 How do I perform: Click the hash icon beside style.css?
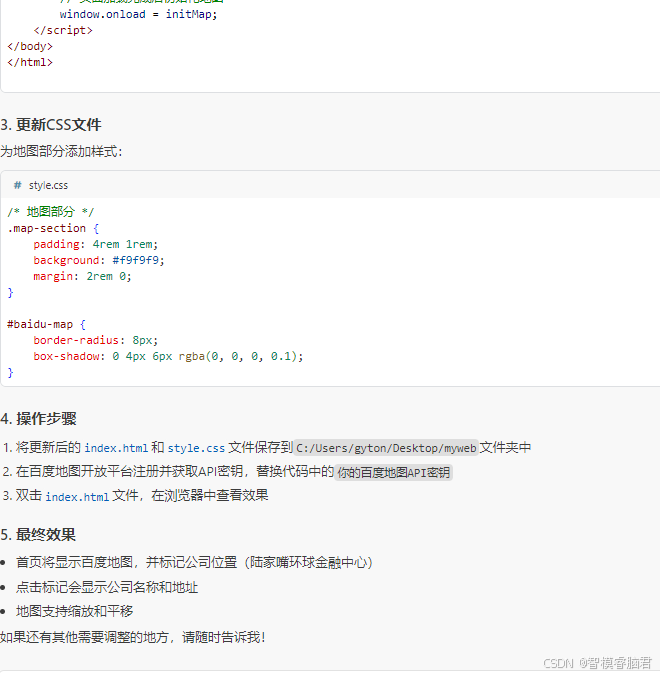[17, 185]
